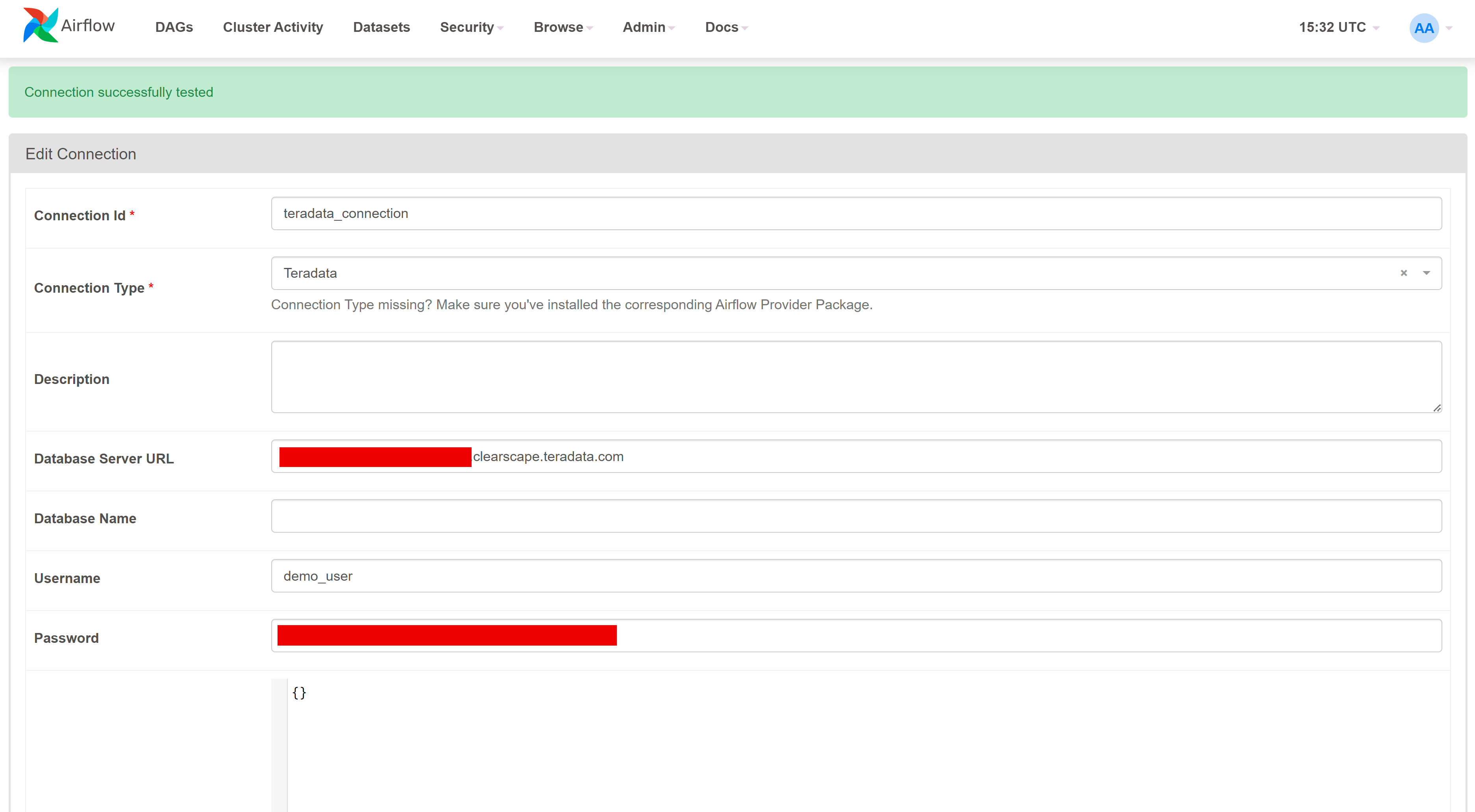
Task: Select the Username field with demo_user
Action: (x=856, y=576)
